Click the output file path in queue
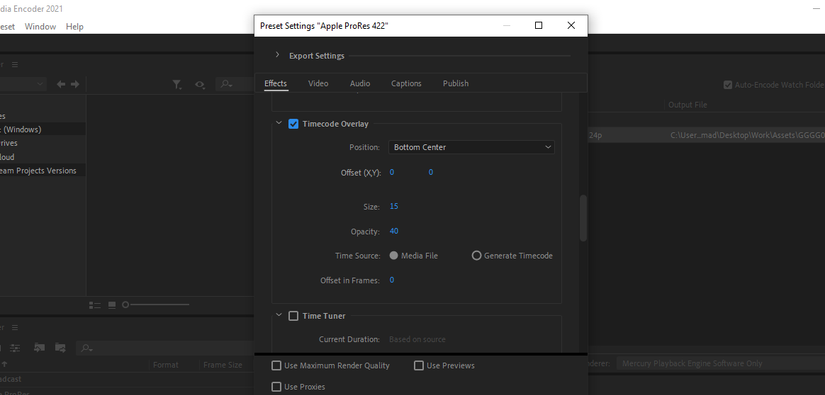 (747, 135)
